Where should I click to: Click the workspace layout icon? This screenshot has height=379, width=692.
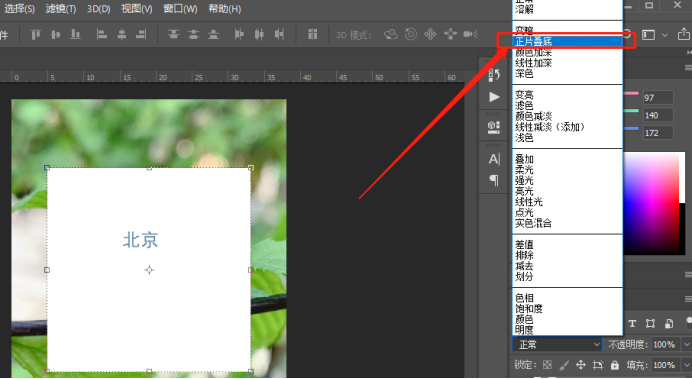pos(648,35)
